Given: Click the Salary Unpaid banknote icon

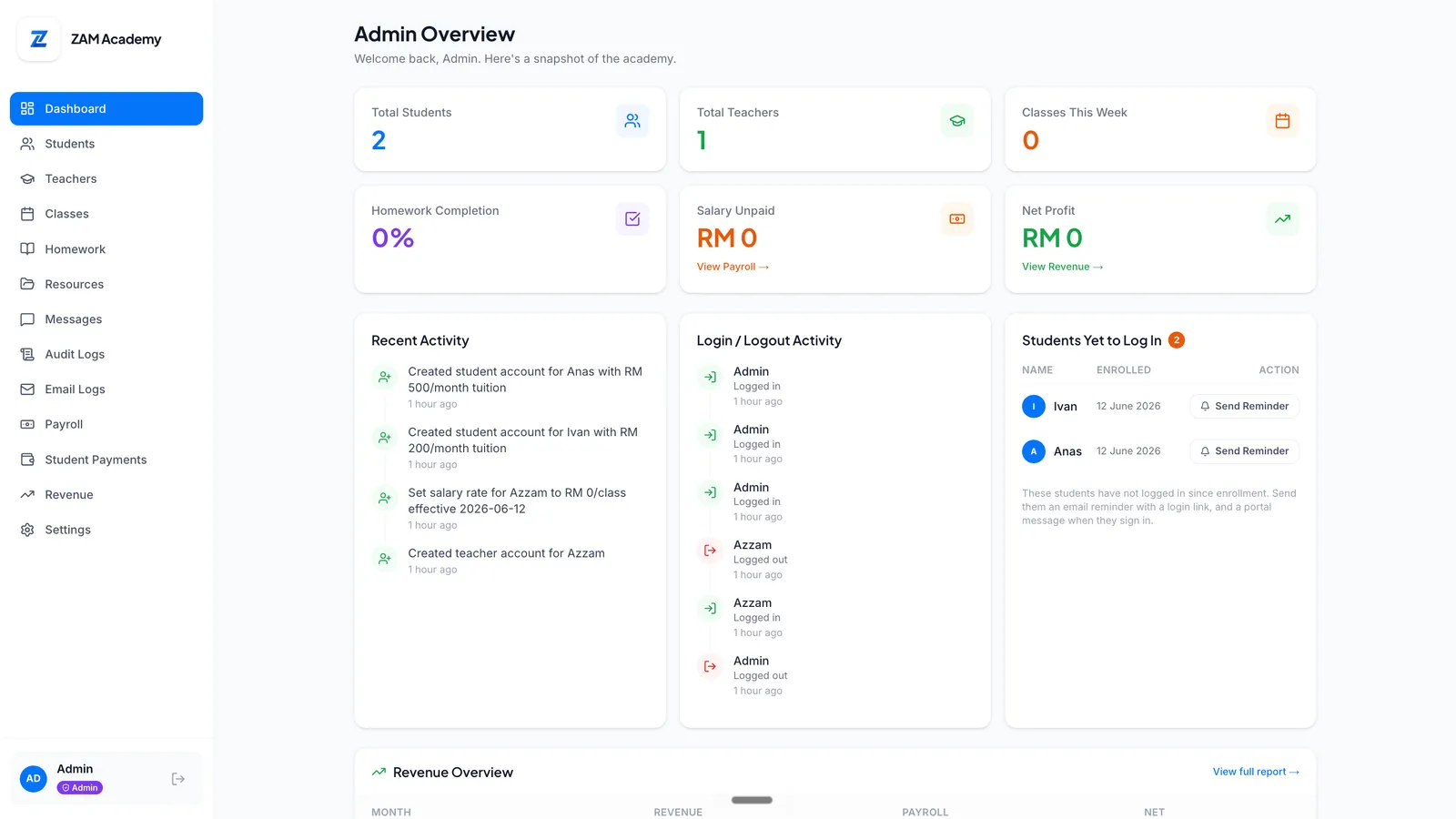Looking at the screenshot, I should (x=957, y=219).
